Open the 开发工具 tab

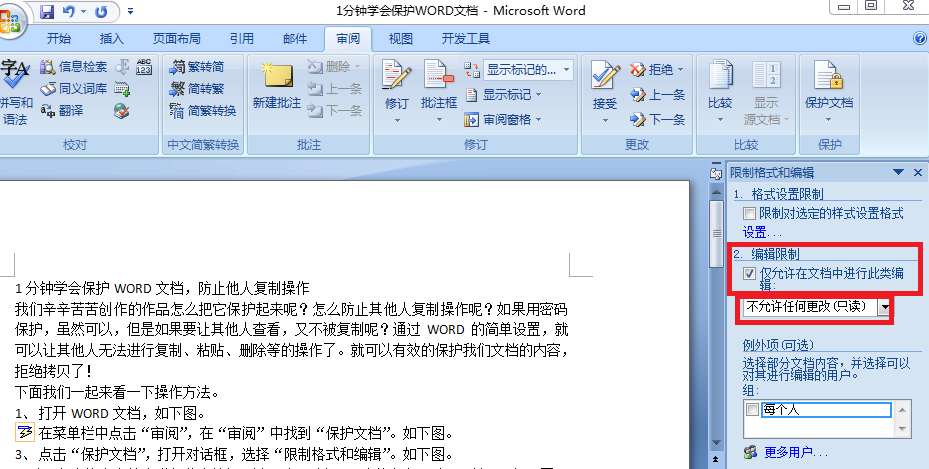466,39
